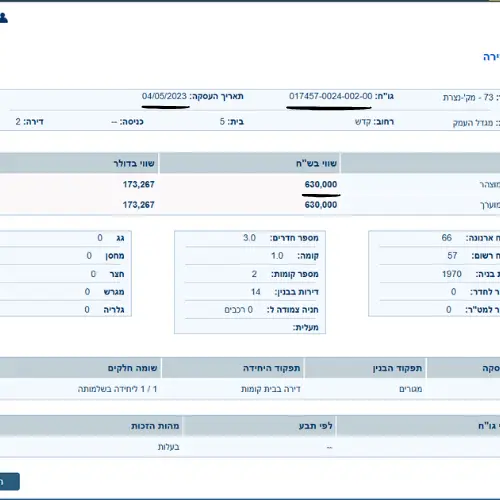Click the בעלות ownership value
Viewport: 500px width, 500px height.
pos(169,447)
